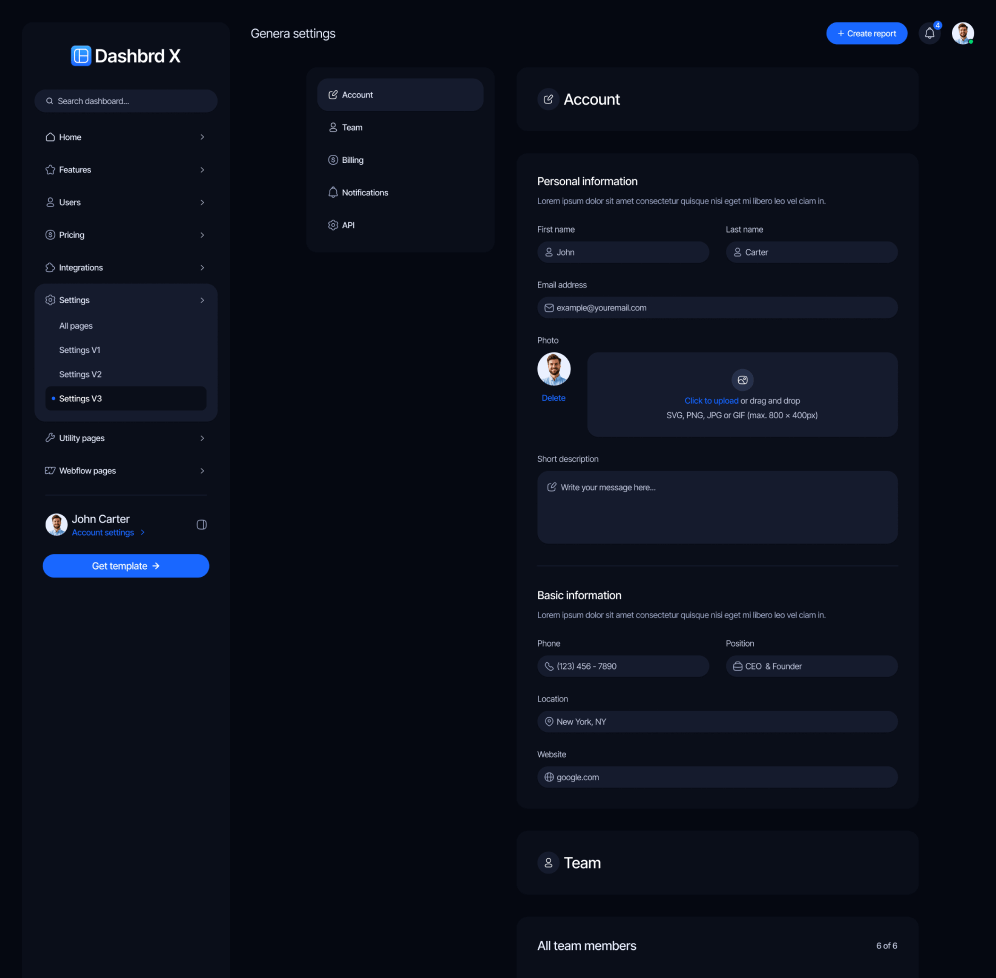
Task: Click the API settings gear icon
Action: click(333, 225)
